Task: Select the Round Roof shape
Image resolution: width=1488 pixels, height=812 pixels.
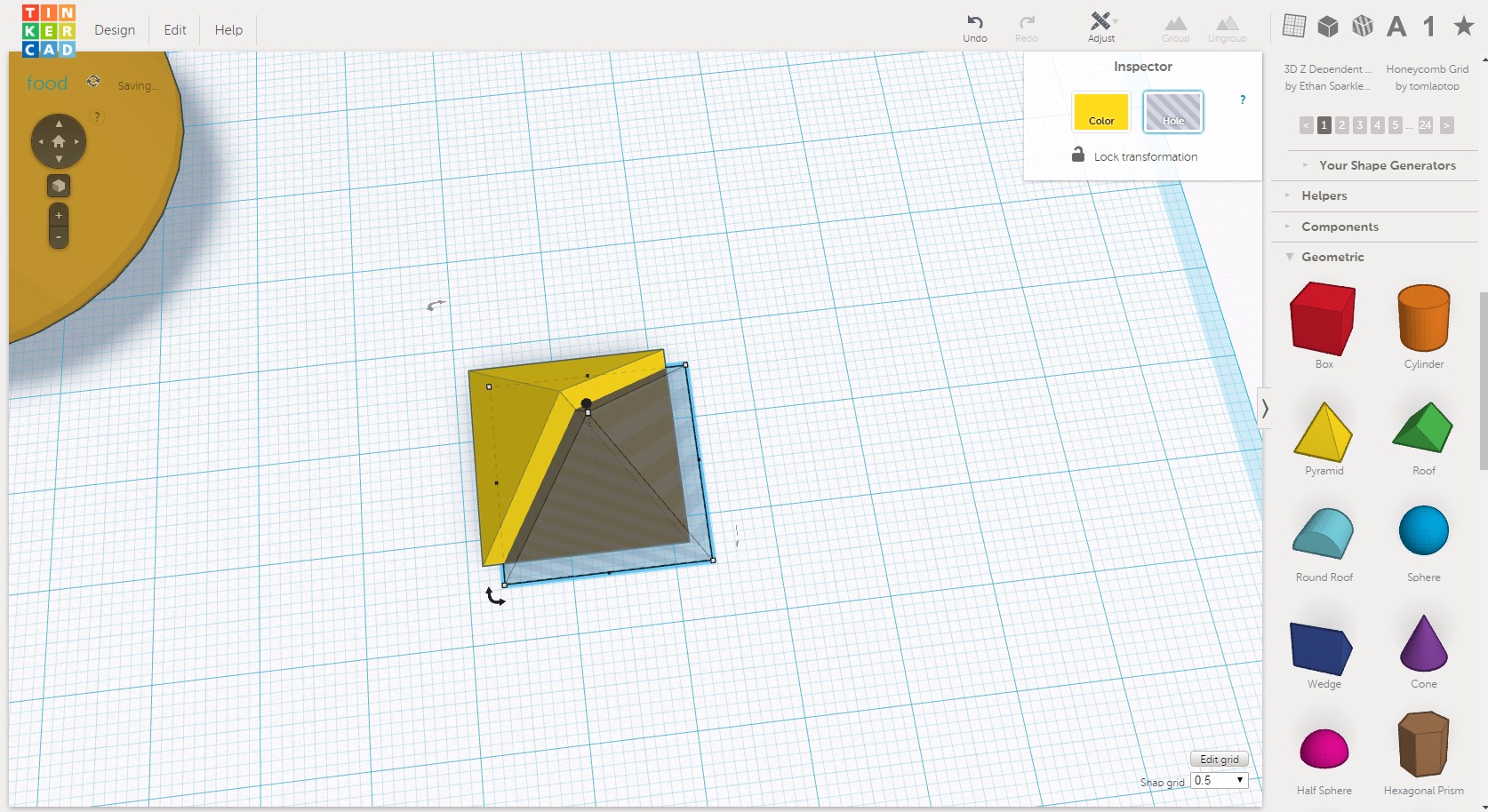Action: point(1324,533)
